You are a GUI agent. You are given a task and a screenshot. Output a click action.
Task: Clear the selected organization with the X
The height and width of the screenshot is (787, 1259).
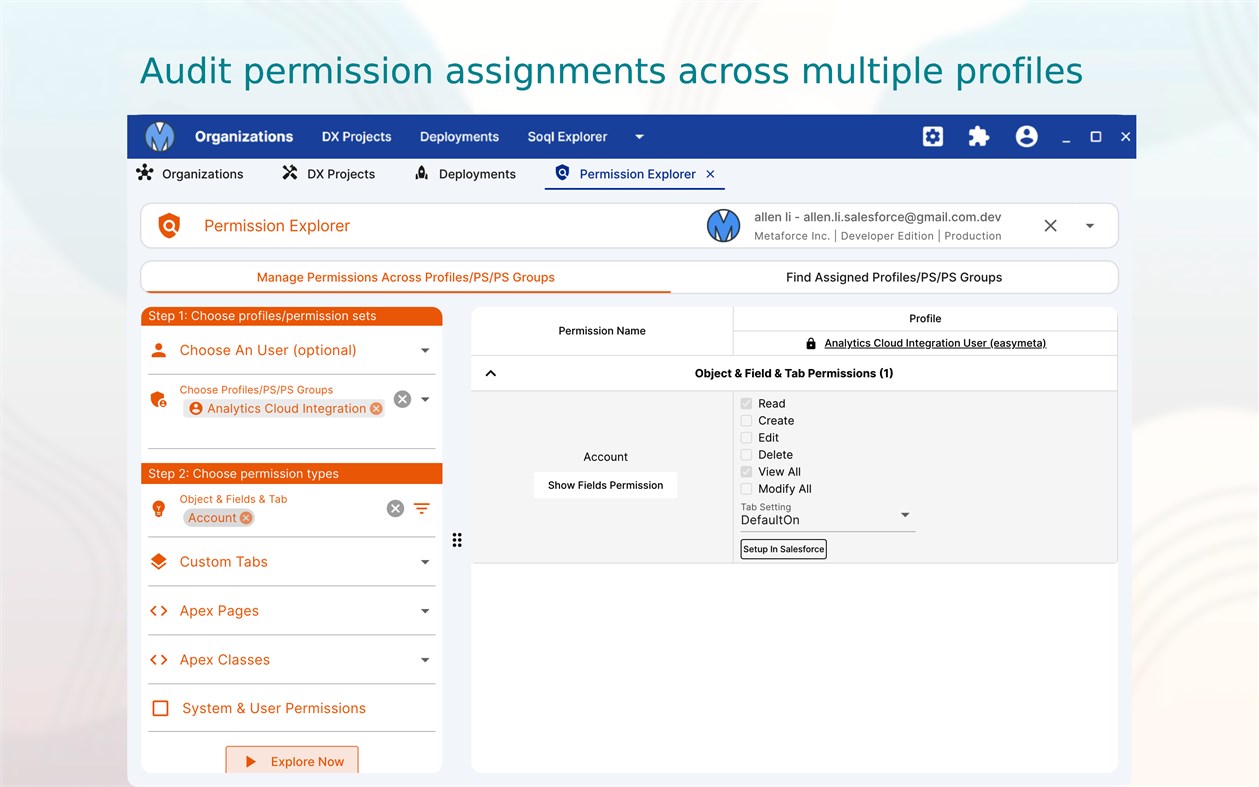1050,226
